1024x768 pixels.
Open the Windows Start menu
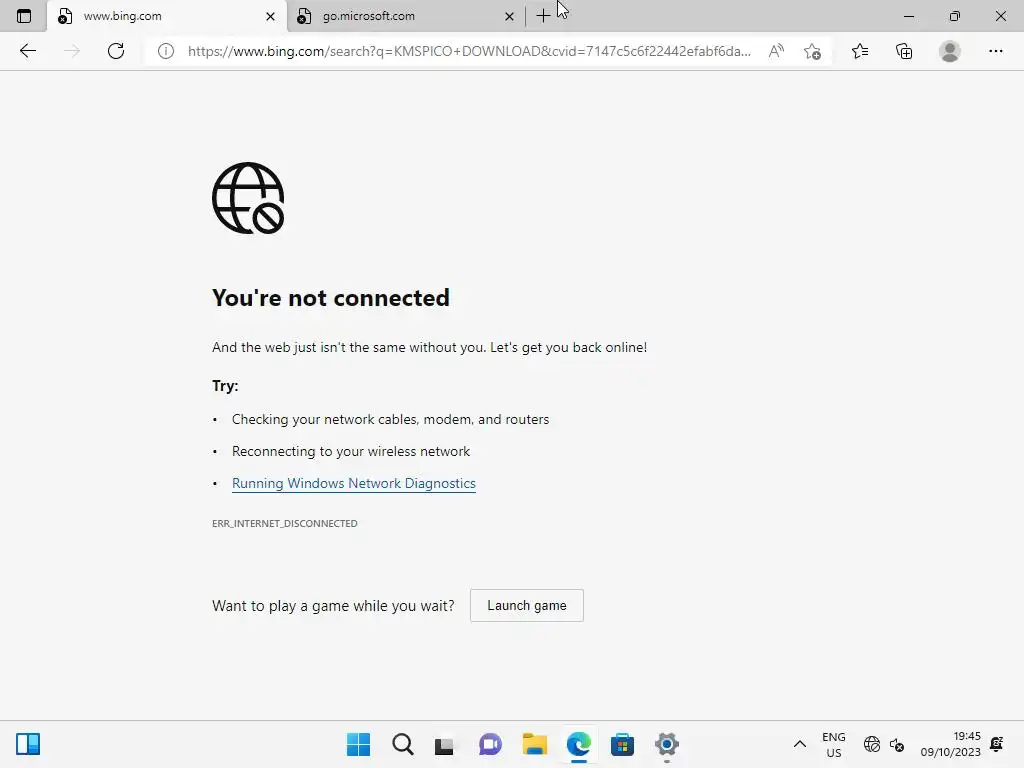pyautogui.click(x=358, y=744)
